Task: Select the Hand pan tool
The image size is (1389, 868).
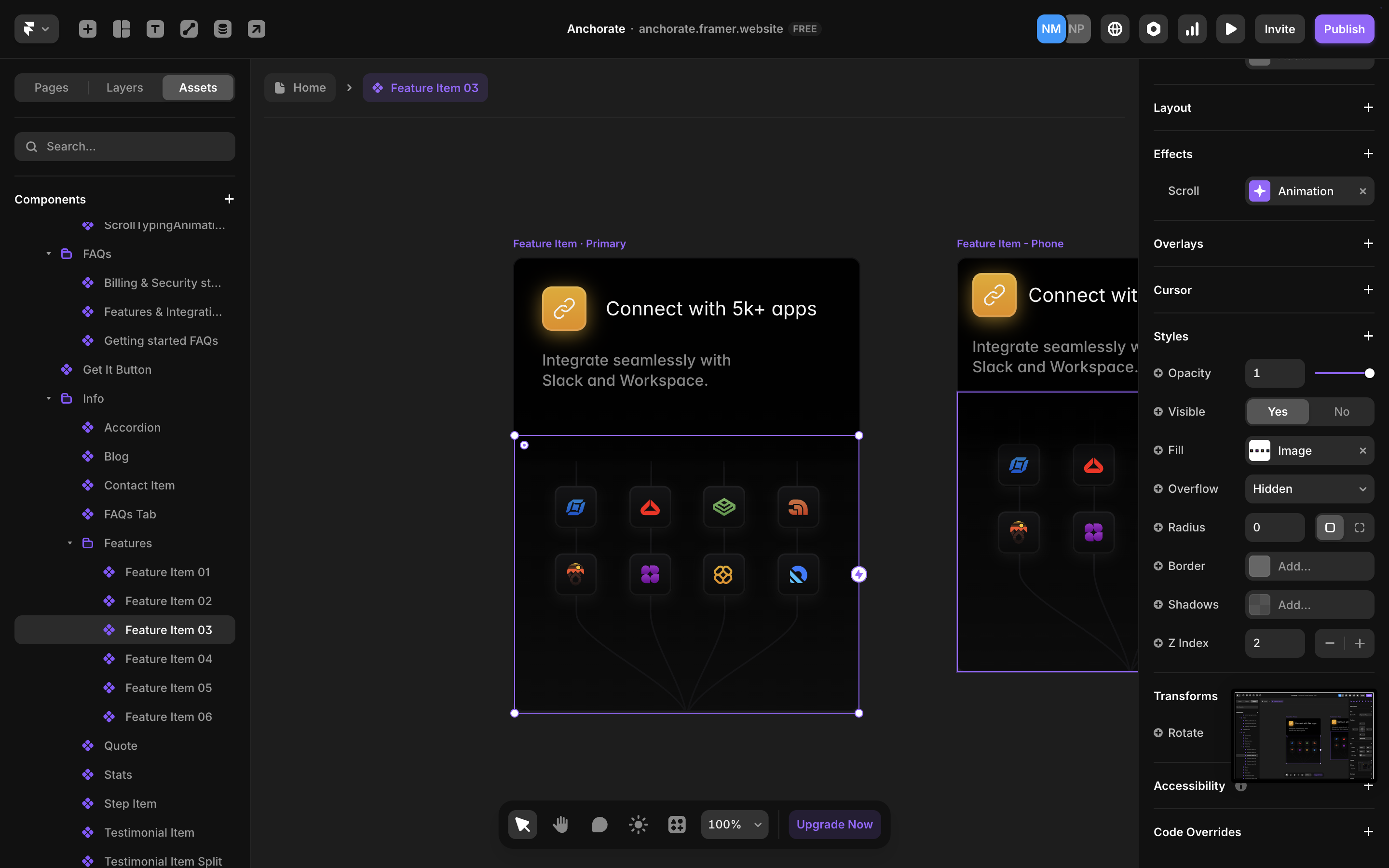Action: point(560,824)
